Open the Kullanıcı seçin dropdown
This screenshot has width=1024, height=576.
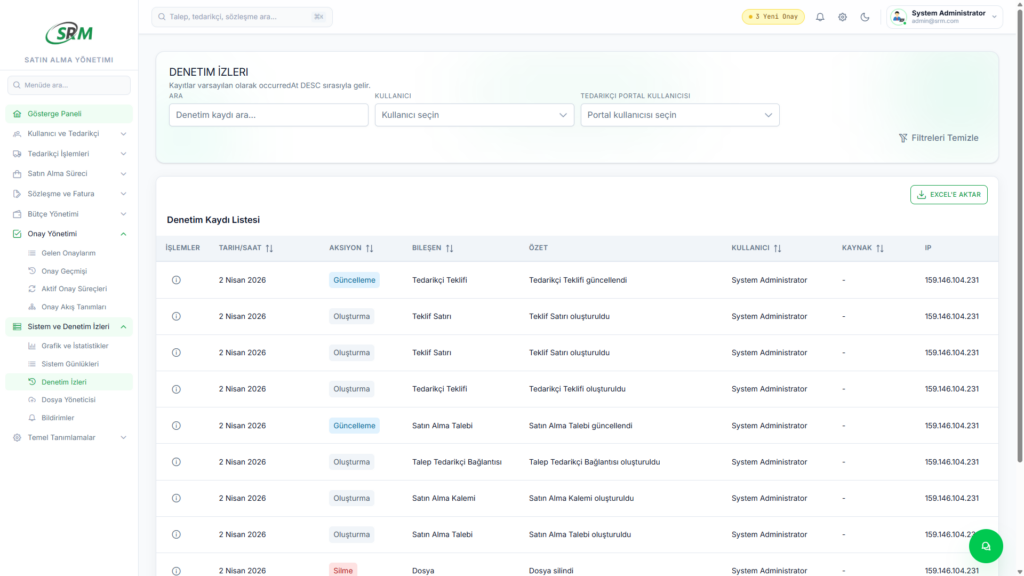point(474,115)
